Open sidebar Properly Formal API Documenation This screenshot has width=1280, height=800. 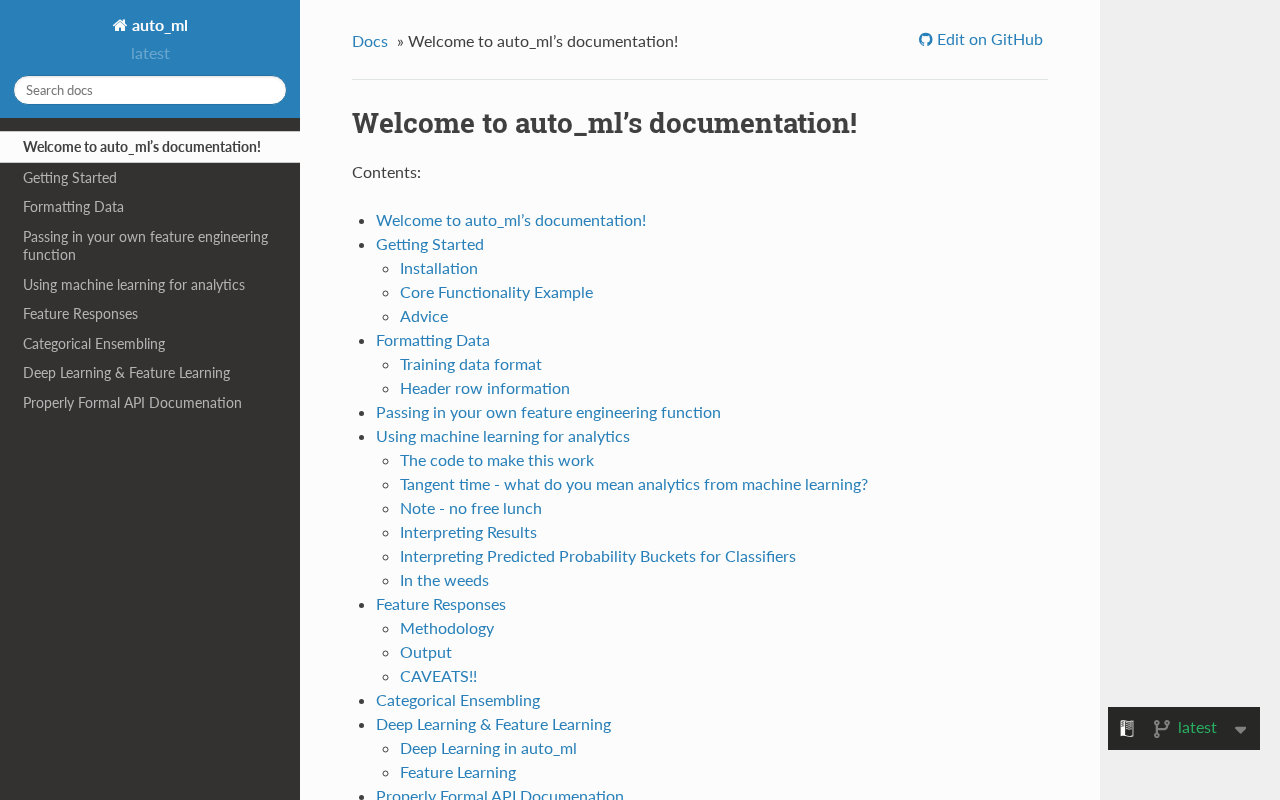150,403
